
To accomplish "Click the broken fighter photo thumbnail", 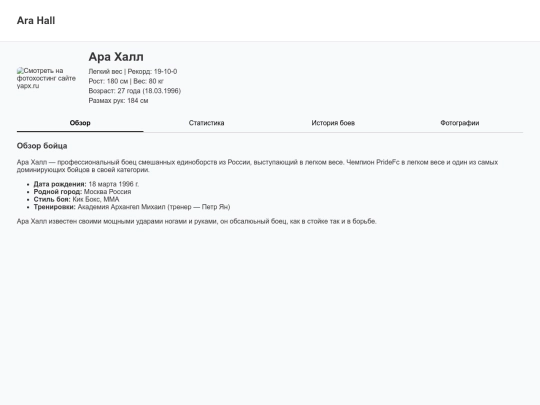I will click(x=46, y=78).
